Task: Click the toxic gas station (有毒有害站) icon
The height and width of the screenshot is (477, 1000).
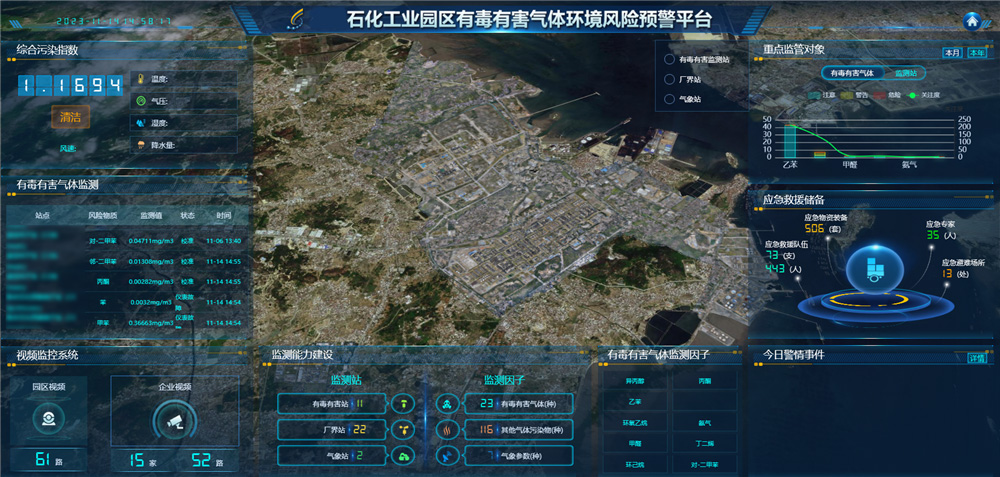Action: click(x=403, y=404)
